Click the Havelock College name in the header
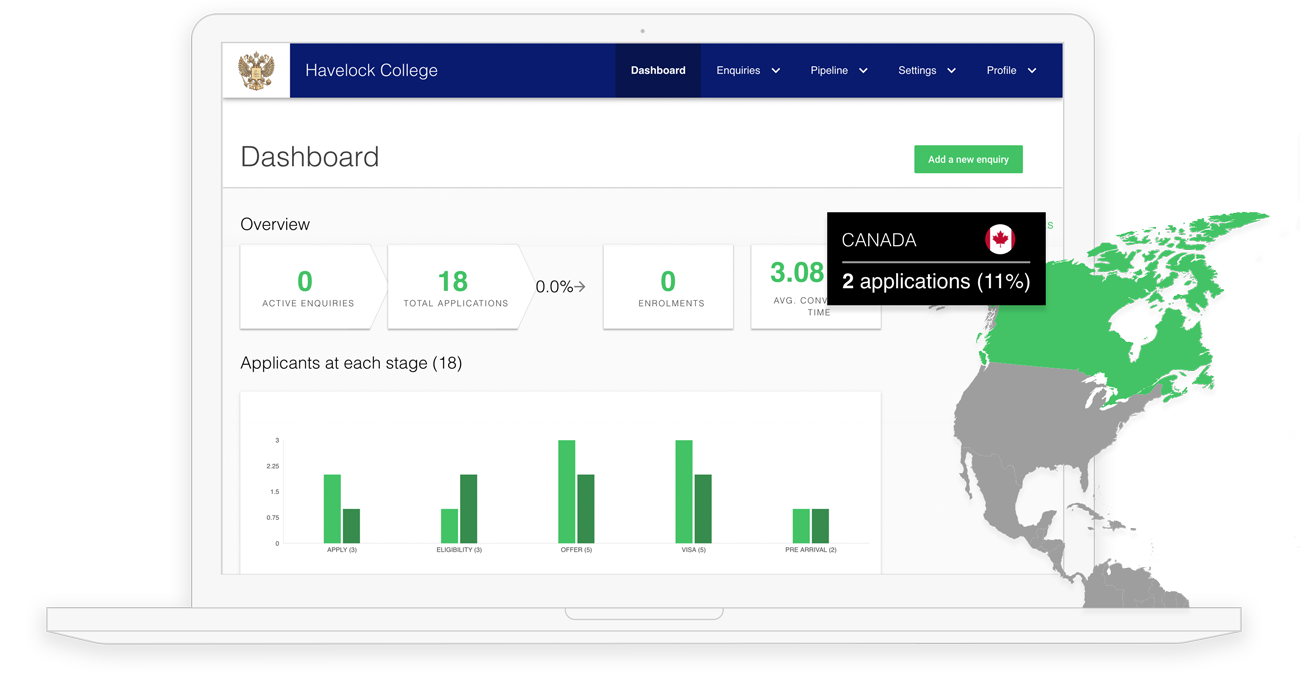Viewport: 1300px width, 700px height. click(x=372, y=70)
